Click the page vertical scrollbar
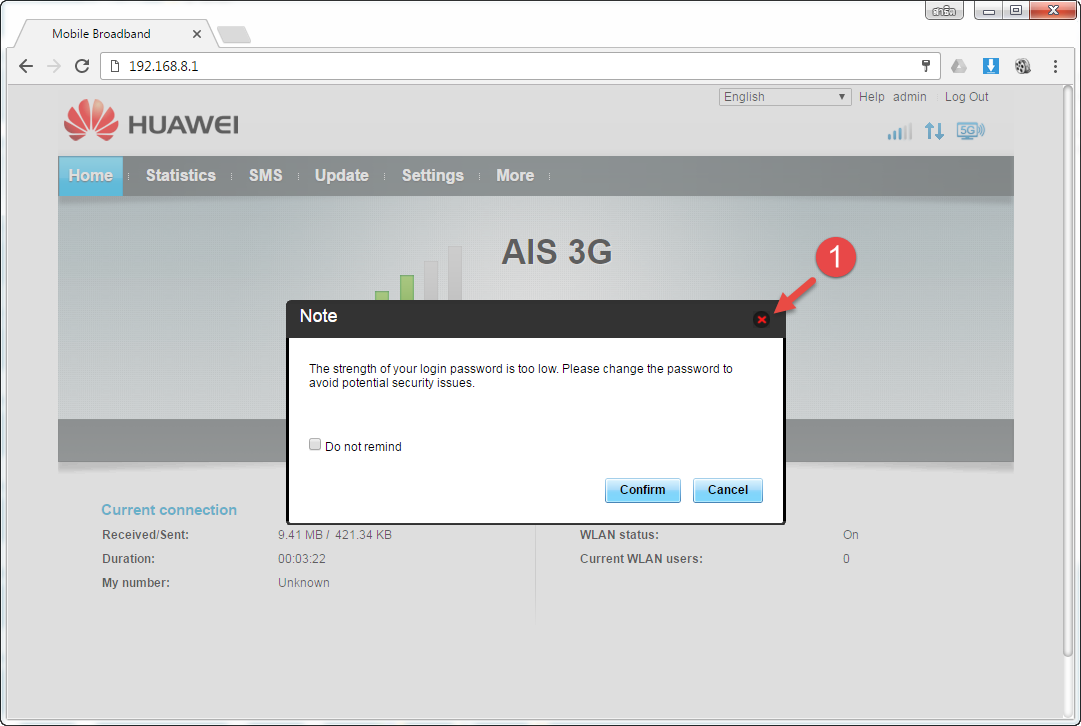 (x=1067, y=371)
